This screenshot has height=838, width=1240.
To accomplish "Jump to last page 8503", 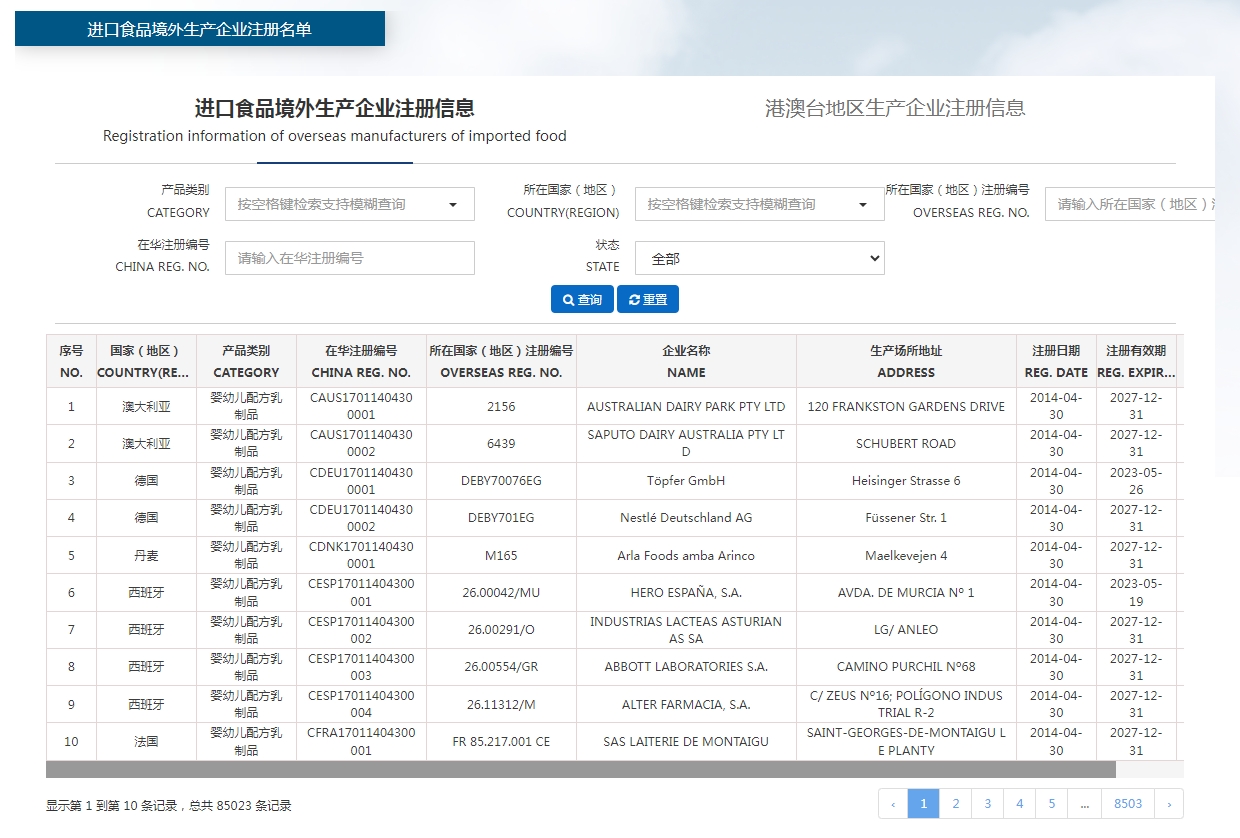I will click(x=1128, y=804).
